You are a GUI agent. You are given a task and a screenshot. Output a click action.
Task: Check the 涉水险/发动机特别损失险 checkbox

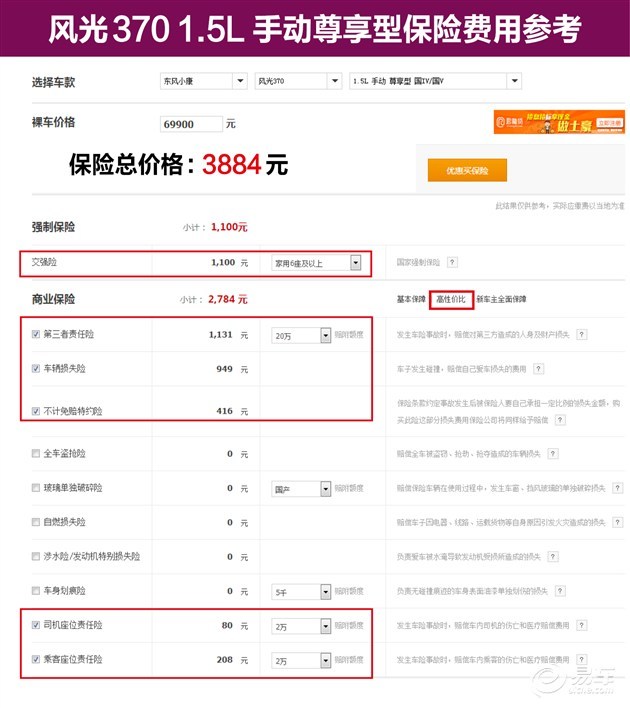pos(36,556)
